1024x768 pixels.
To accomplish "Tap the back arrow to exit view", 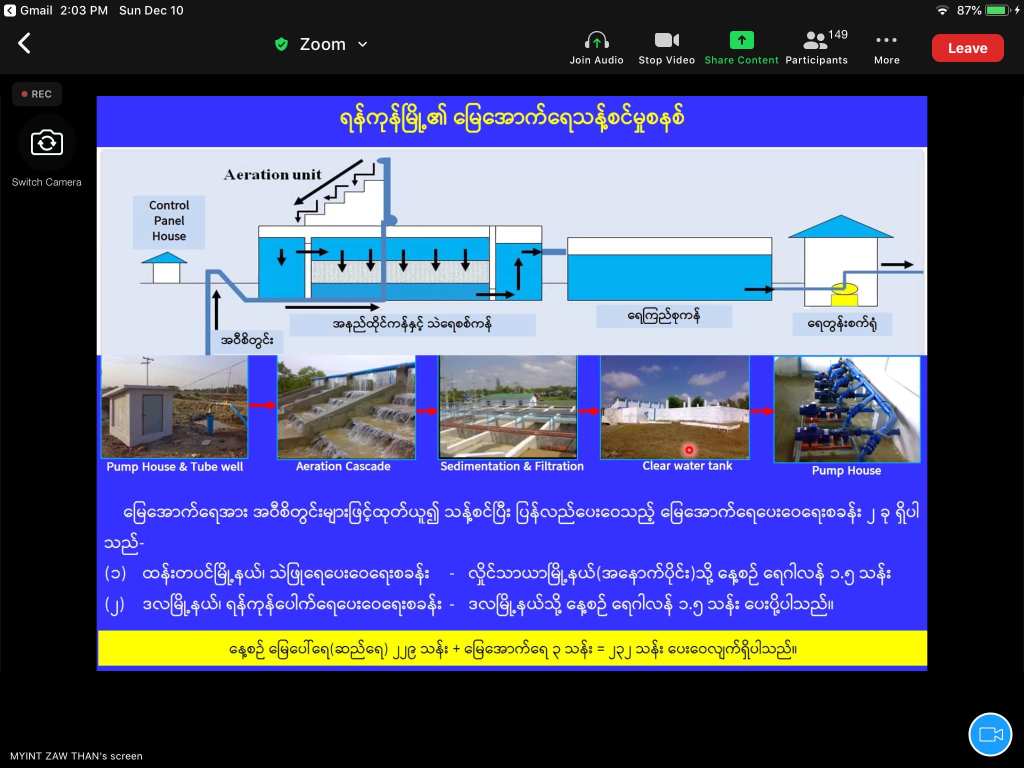I will (x=25, y=44).
